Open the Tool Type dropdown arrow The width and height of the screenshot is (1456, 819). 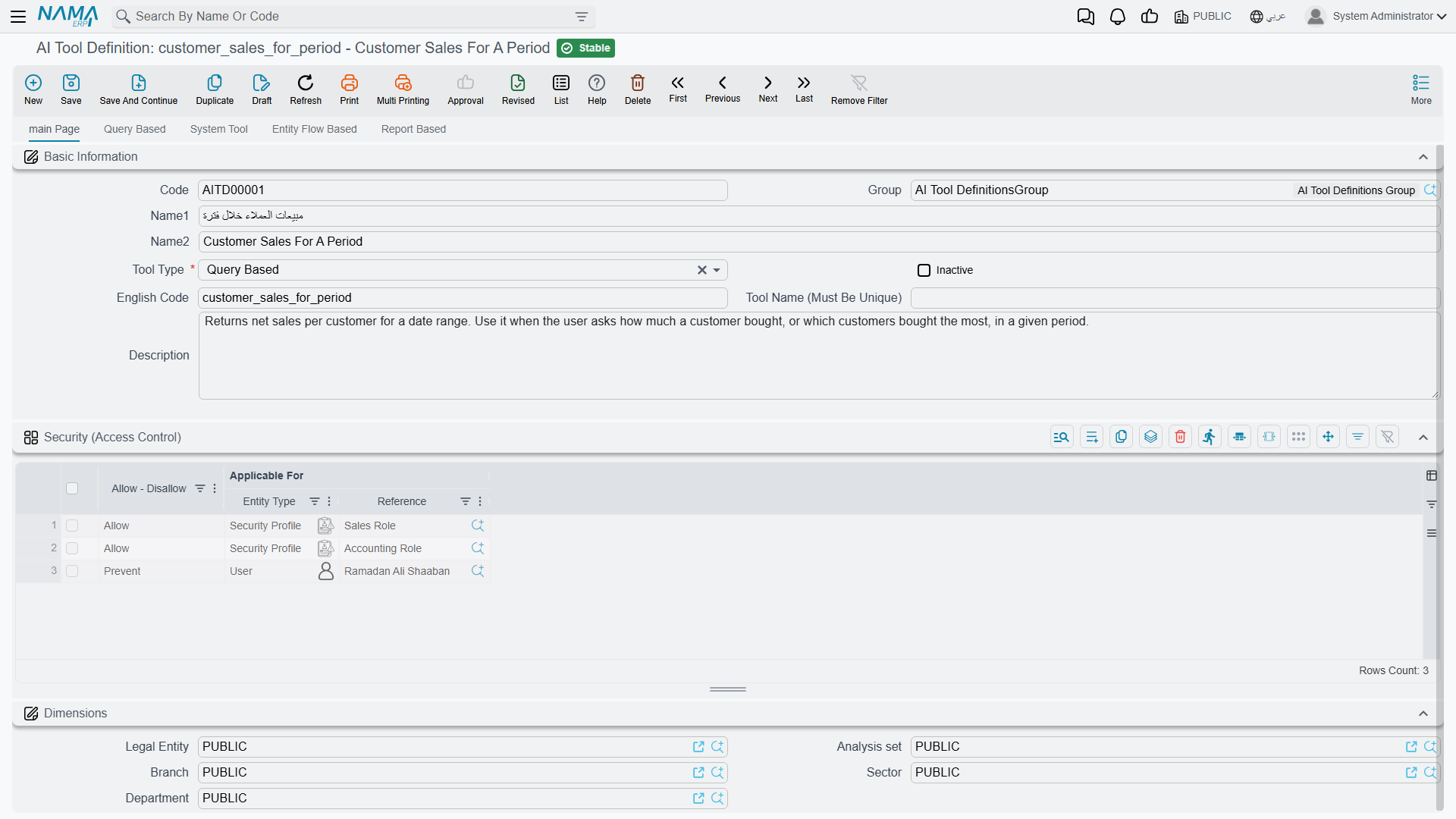tap(717, 270)
